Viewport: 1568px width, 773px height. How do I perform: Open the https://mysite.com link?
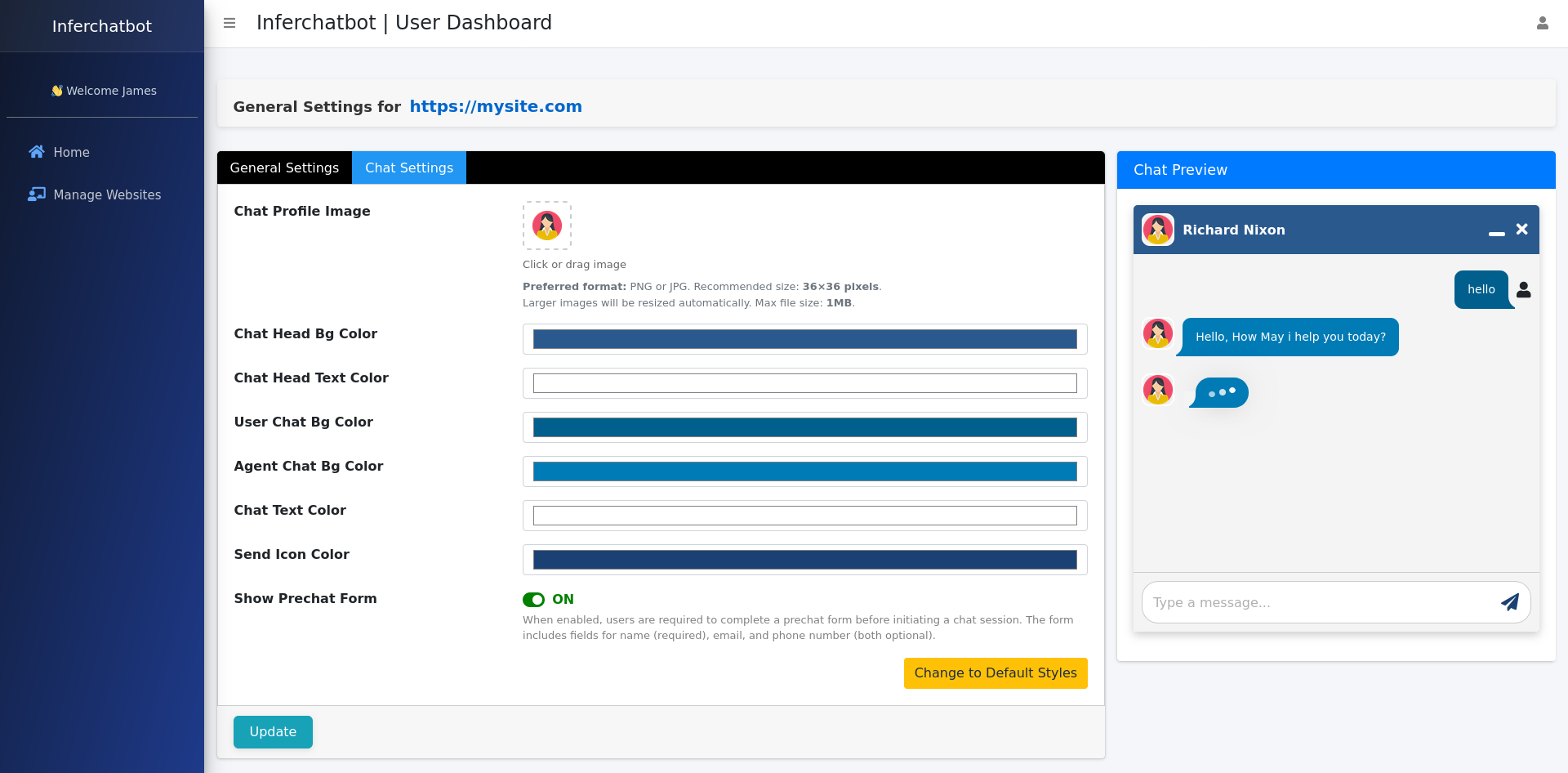tap(496, 106)
